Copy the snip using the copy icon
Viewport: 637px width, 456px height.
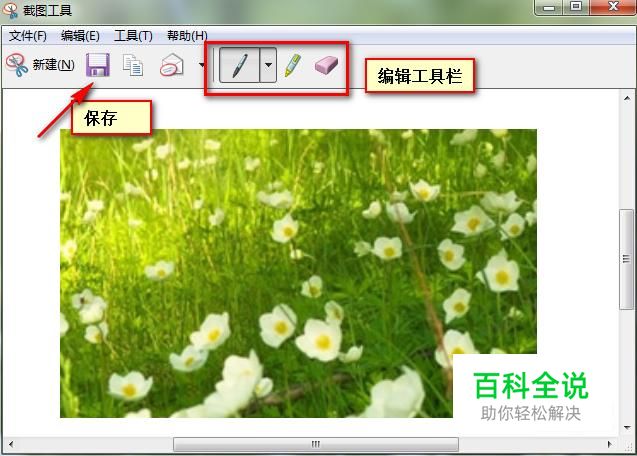pos(133,65)
